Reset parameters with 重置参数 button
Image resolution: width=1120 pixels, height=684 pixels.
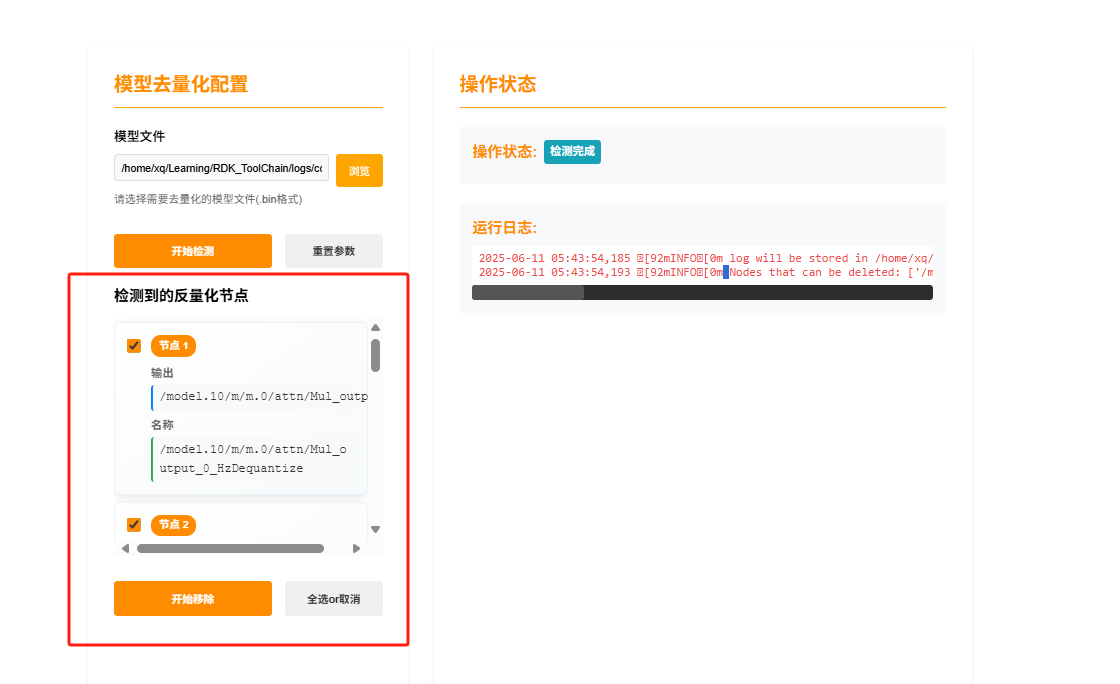coord(334,251)
